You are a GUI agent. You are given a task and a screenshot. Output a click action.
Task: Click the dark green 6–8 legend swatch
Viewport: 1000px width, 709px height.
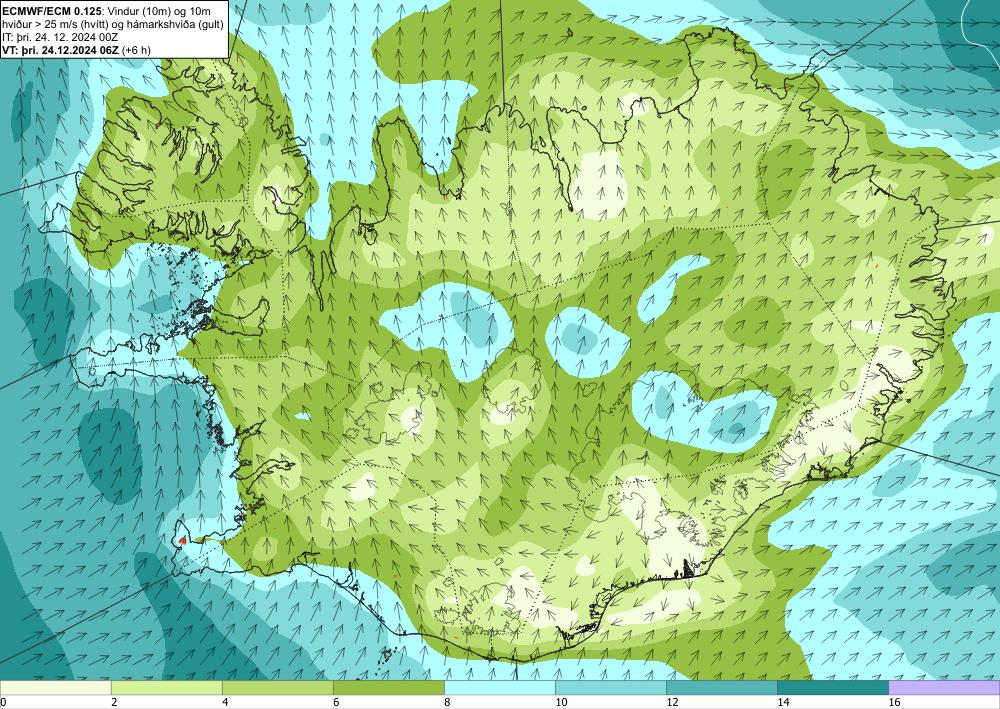tap(388, 688)
